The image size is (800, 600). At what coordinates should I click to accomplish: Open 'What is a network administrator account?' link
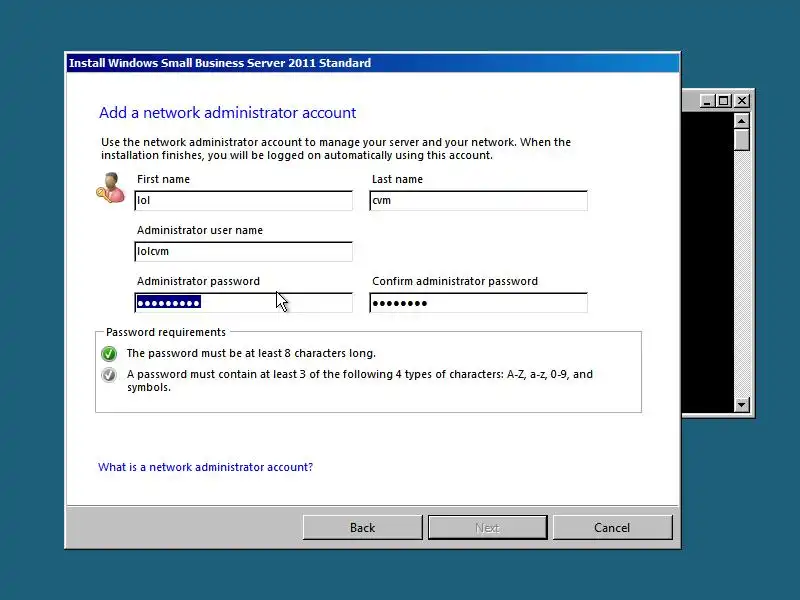(x=205, y=467)
